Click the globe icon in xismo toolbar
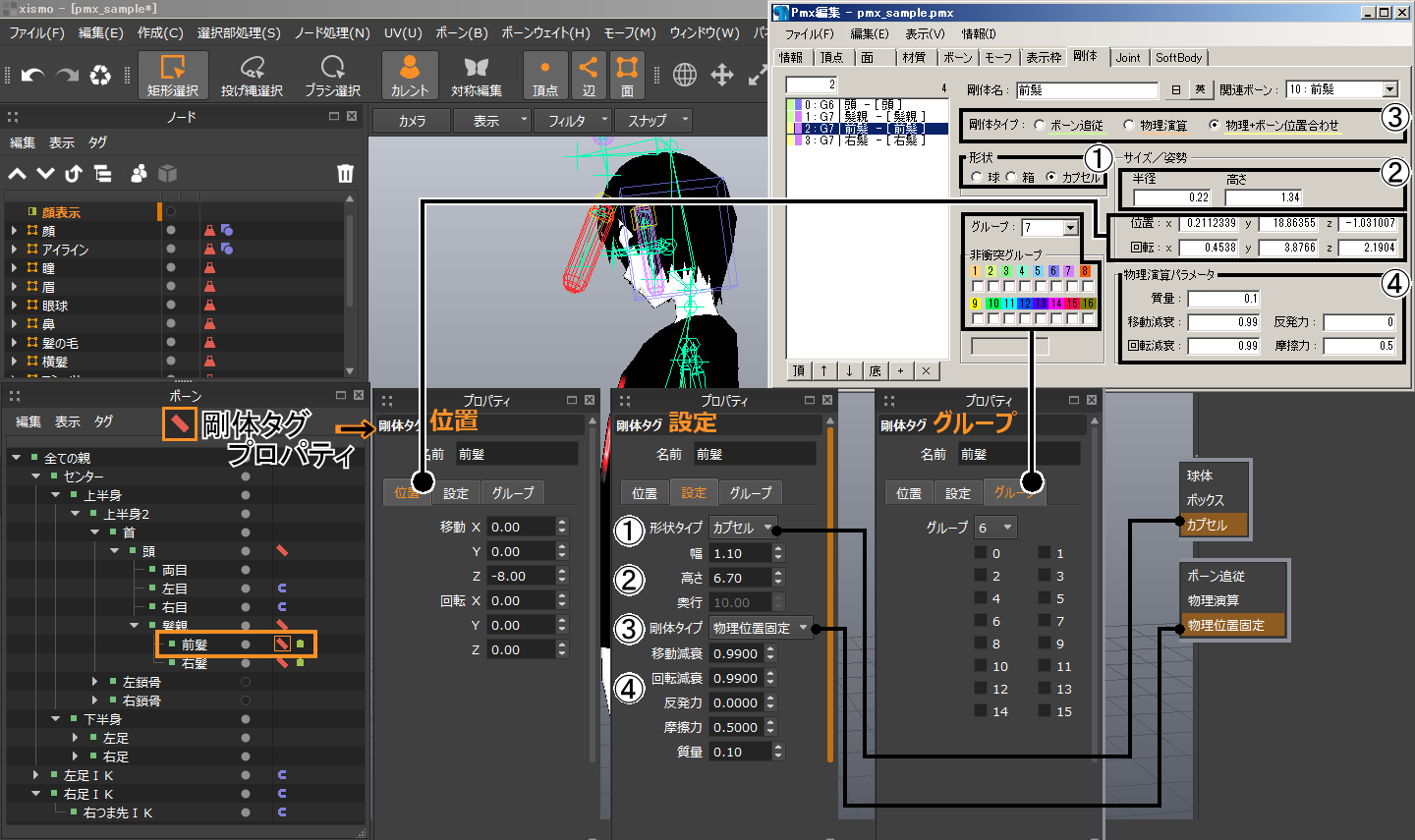Image resolution: width=1415 pixels, height=840 pixels. (x=685, y=75)
